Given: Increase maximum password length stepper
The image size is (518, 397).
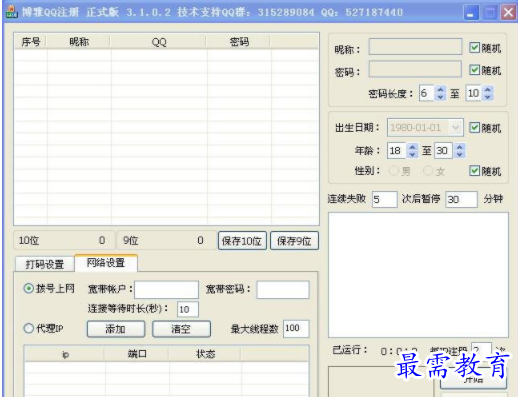Looking at the screenshot, I should (488, 89).
